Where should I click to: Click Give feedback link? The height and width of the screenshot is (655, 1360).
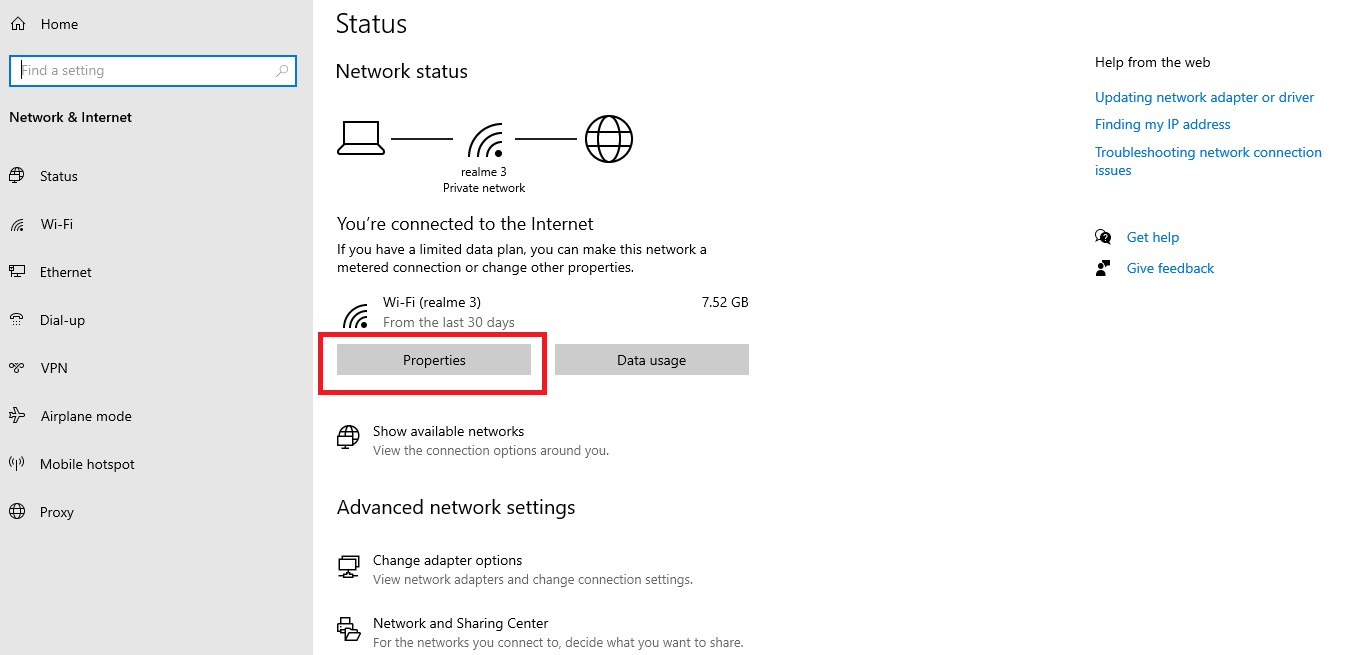tap(1170, 268)
